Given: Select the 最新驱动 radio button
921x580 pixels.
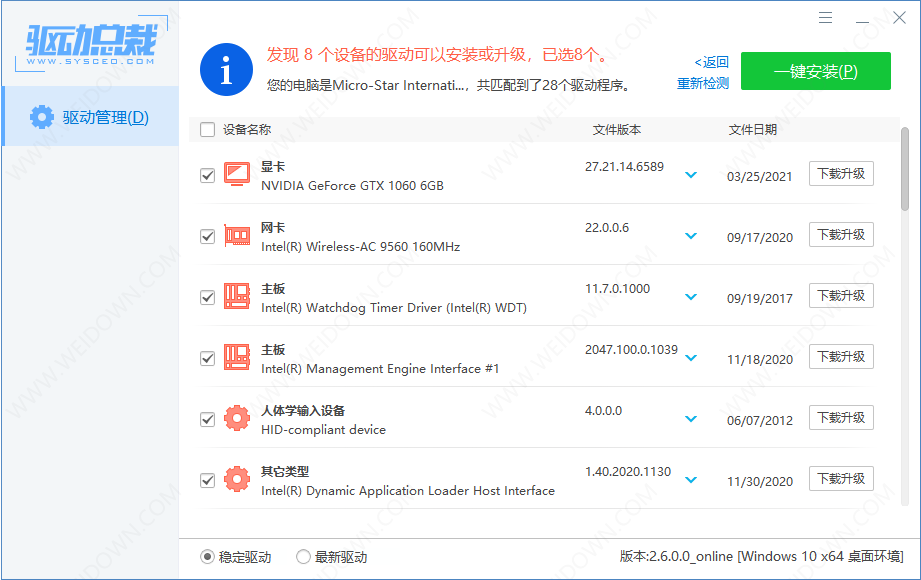Looking at the screenshot, I should pyautogui.click(x=304, y=557).
